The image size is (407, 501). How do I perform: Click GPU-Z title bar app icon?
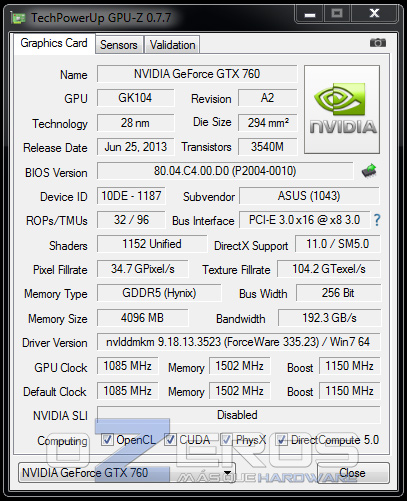(18, 18)
